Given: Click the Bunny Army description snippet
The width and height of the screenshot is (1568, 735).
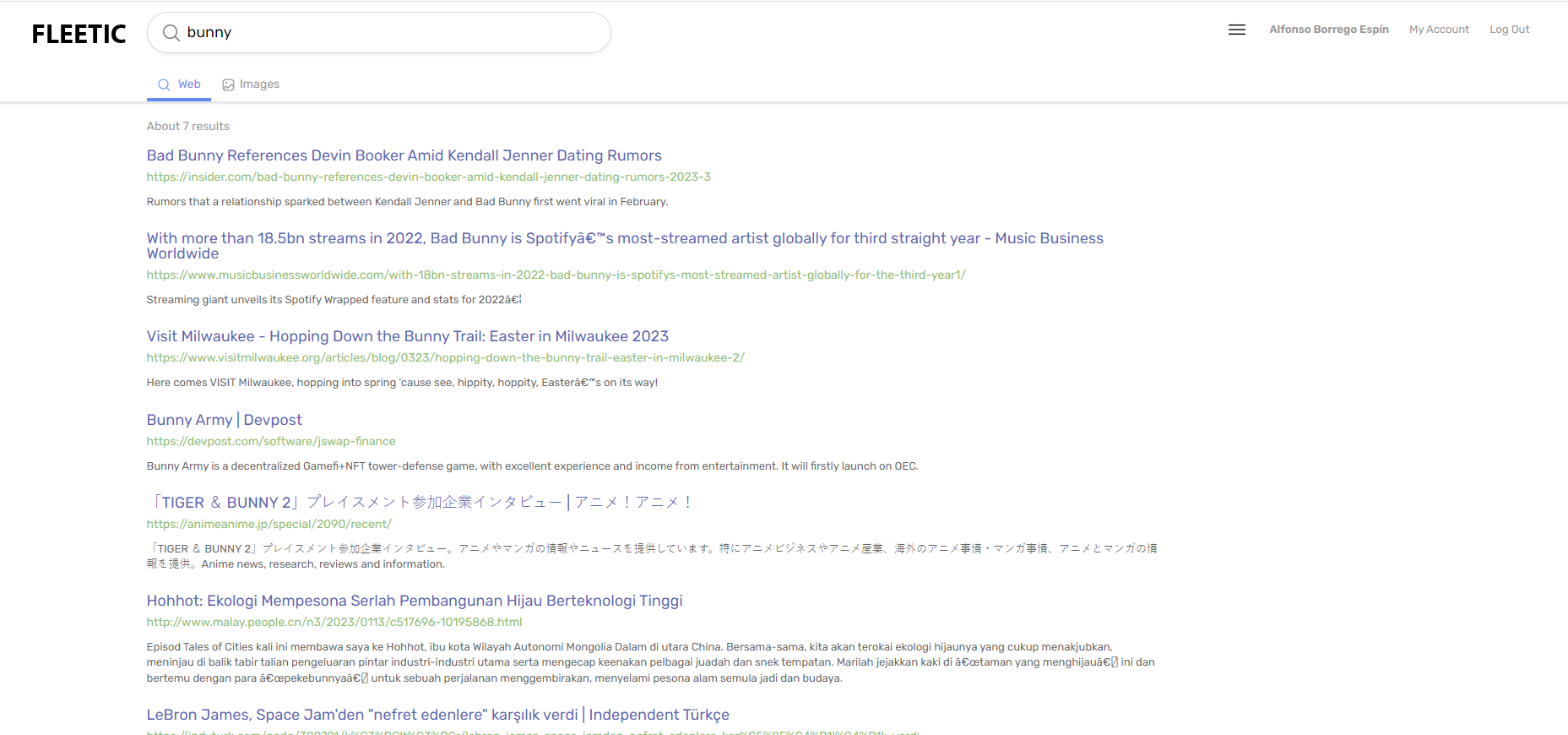Looking at the screenshot, I should (x=532, y=466).
